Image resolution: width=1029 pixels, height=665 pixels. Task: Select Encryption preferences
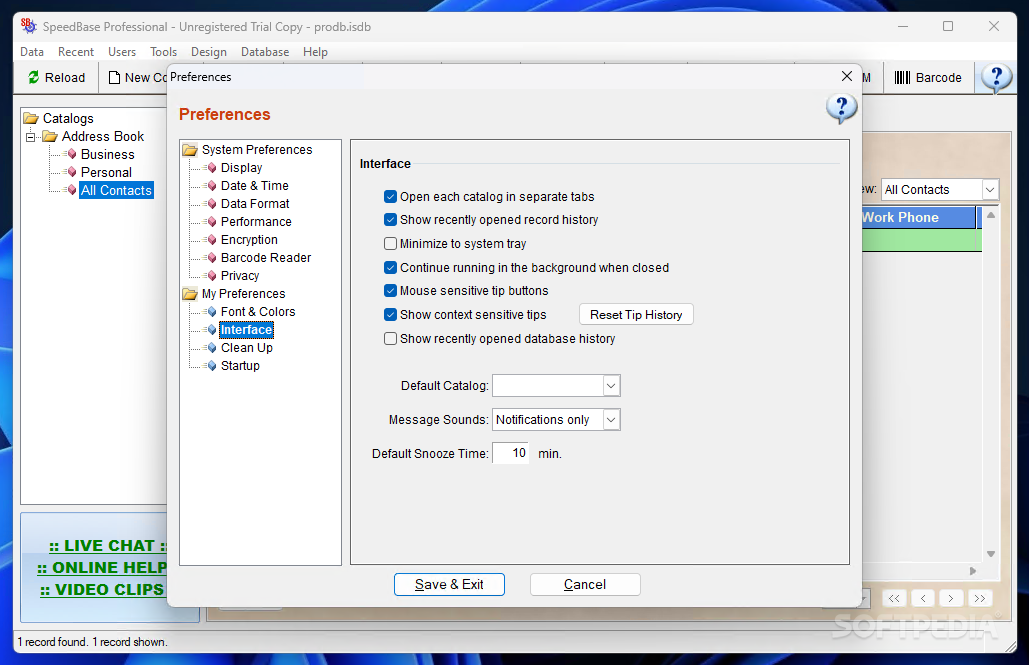[x=249, y=240]
